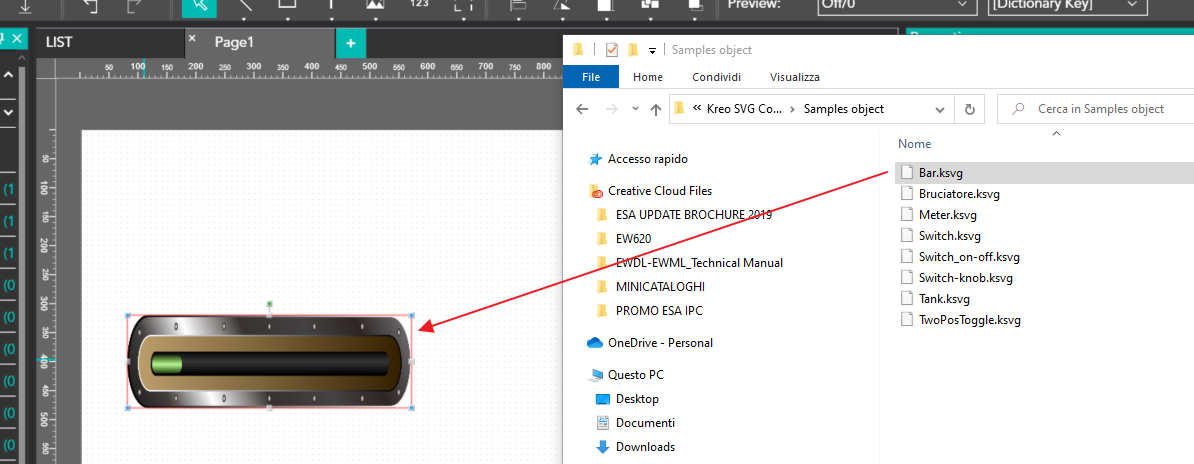This screenshot has height=464, width=1194.
Task: Select the Meter.ksvg file
Action: (947, 215)
